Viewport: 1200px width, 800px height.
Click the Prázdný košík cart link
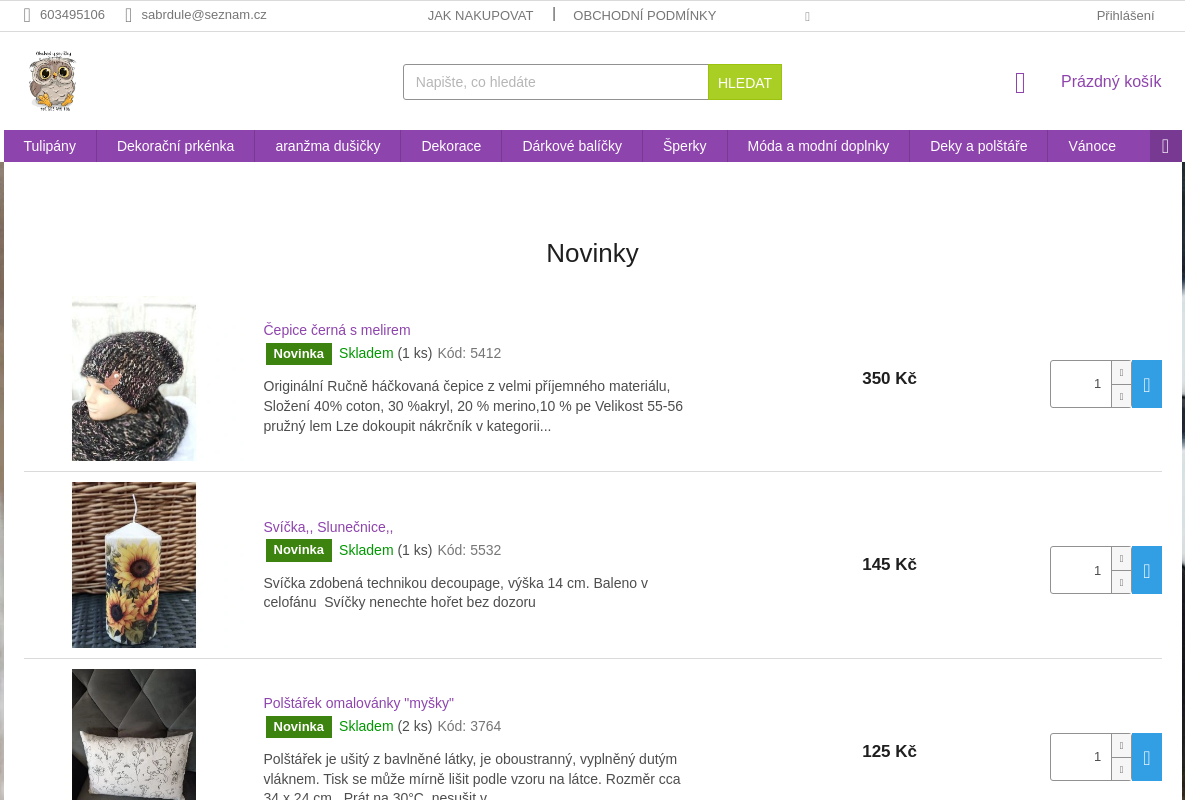tap(1111, 82)
